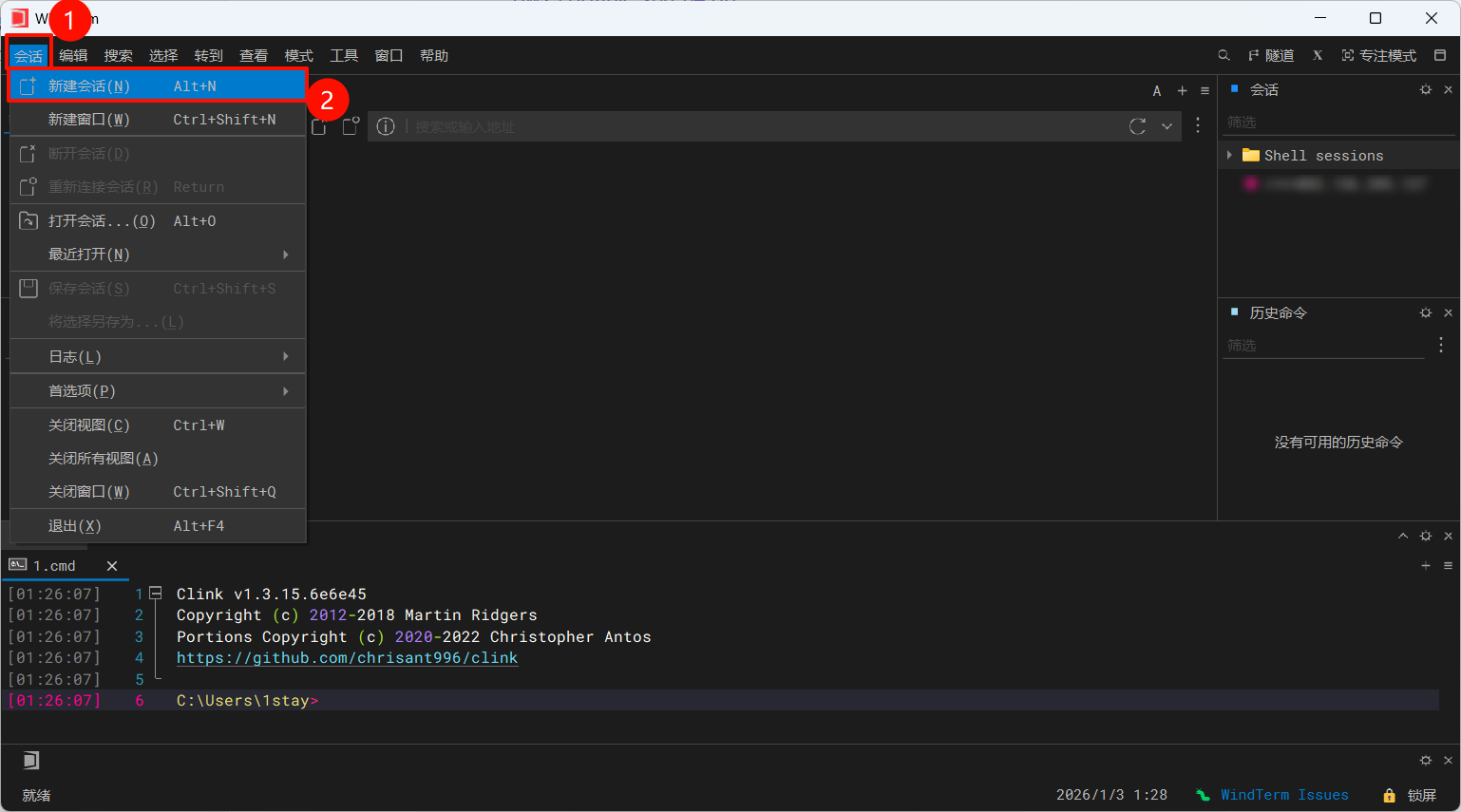
Task: Collapse the fold marker at line 1
Action: point(156,594)
